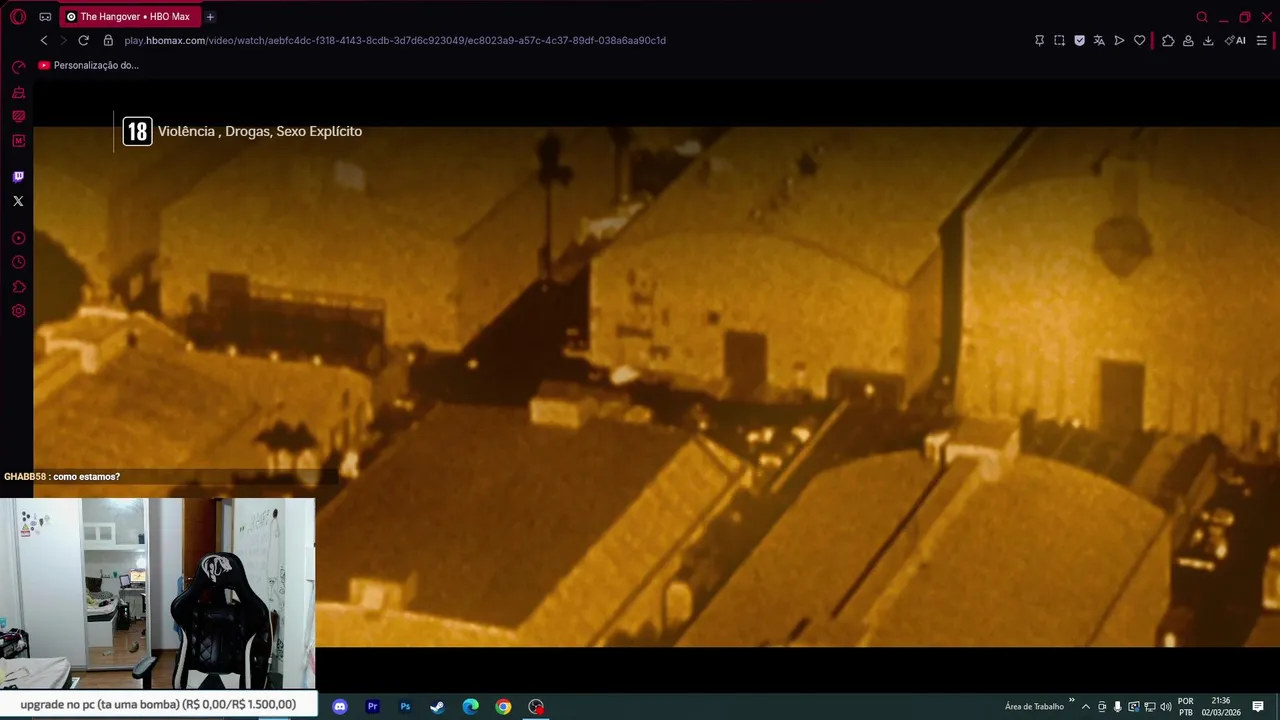Open X (Twitter) panel in sidebar
The height and width of the screenshot is (720, 1280).
click(18, 201)
